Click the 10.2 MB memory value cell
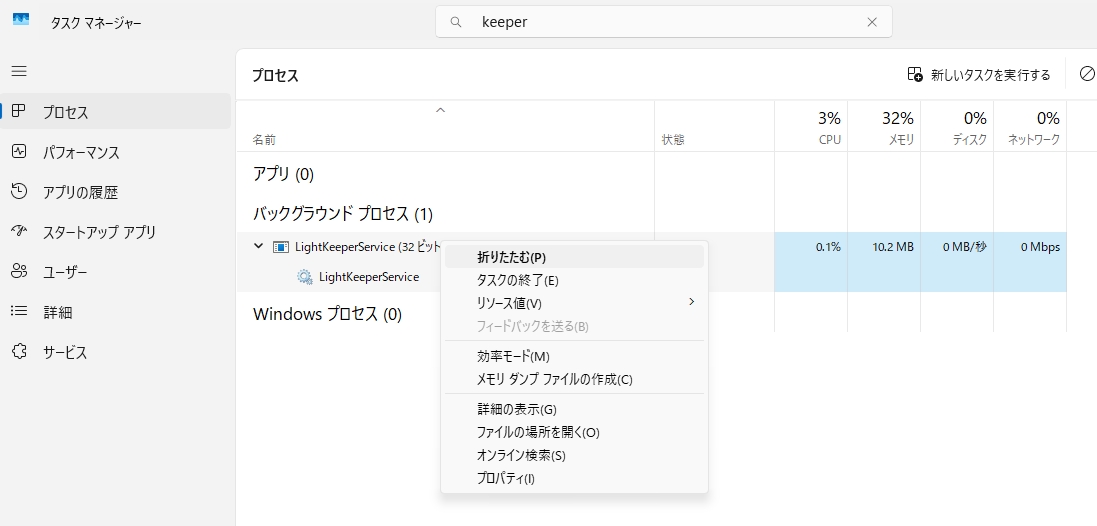The width and height of the screenshot is (1097, 526). pyautogui.click(x=884, y=247)
